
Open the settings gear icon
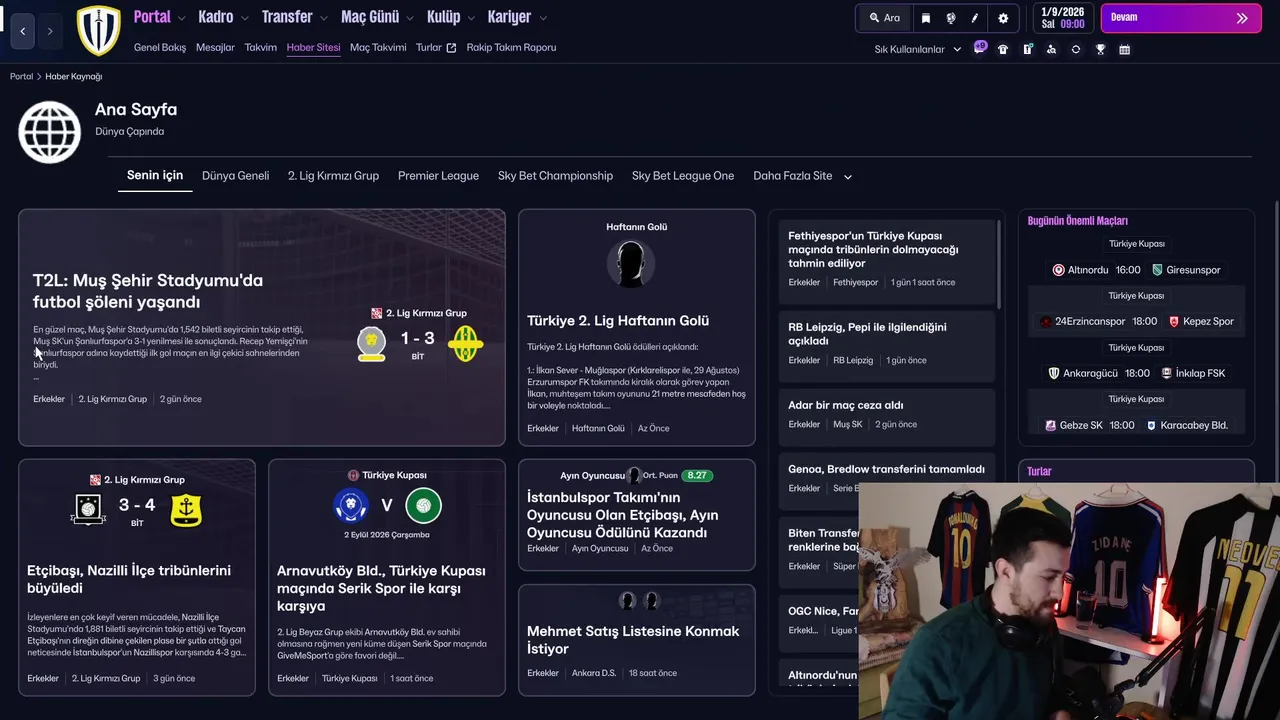1003,18
